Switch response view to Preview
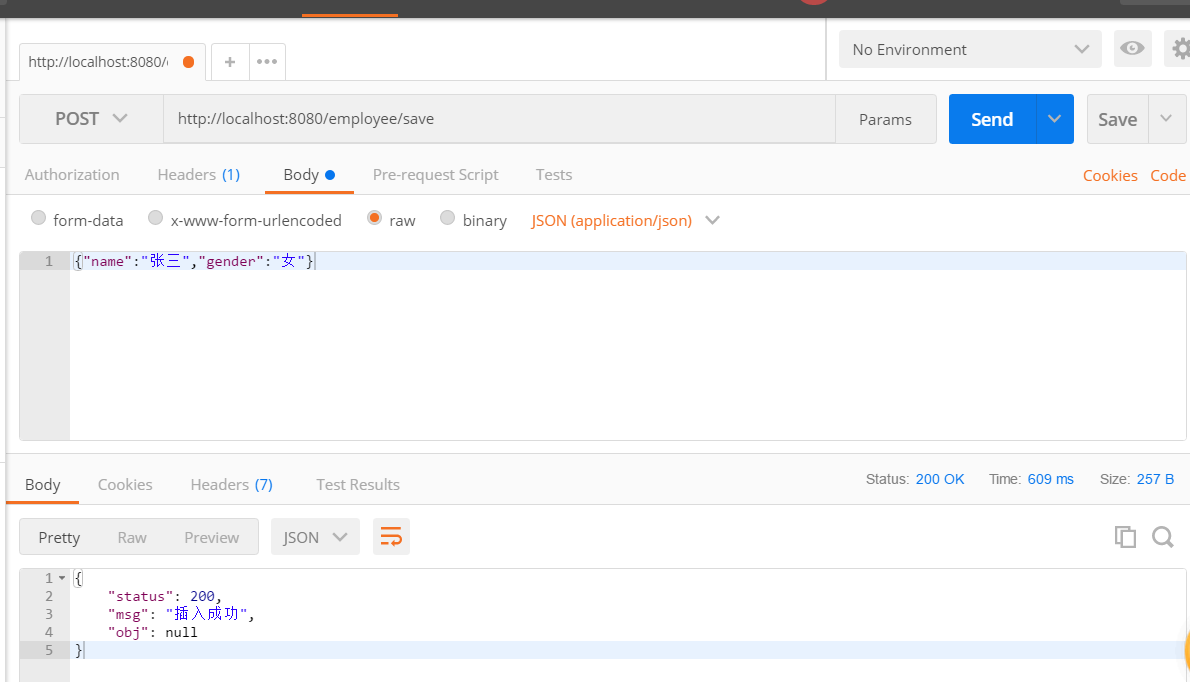Screen dimensions: 1190x682 [x=212, y=537]
